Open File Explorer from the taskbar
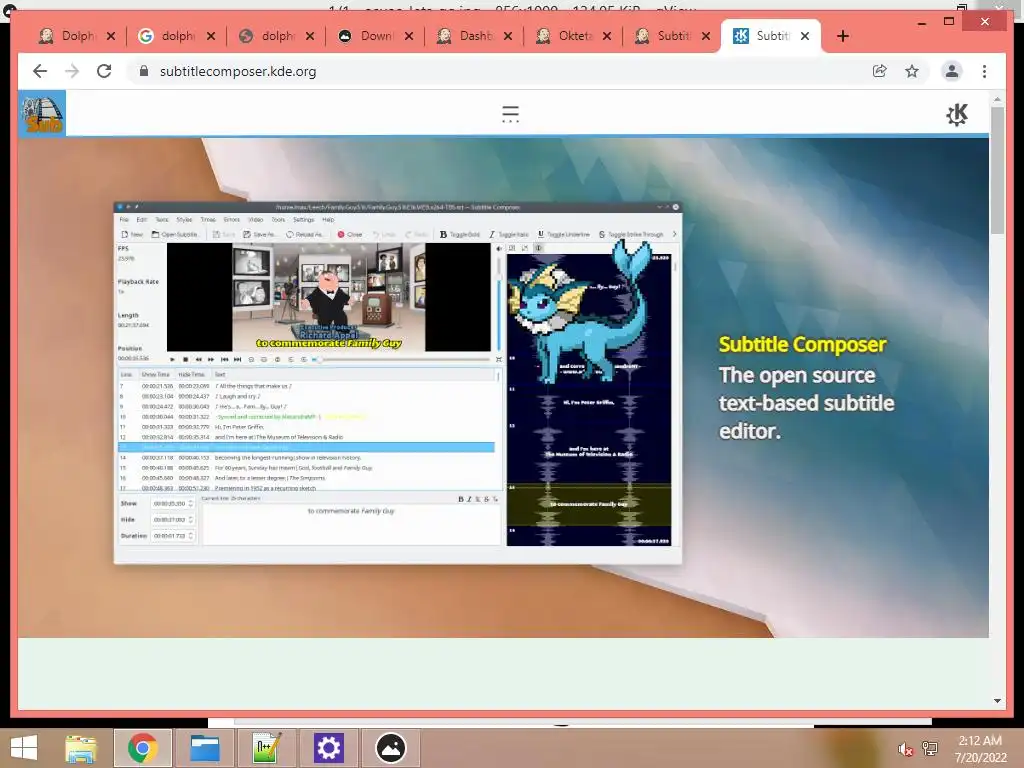The height and width of the screenshot is (768, 1024). [81, 748]
